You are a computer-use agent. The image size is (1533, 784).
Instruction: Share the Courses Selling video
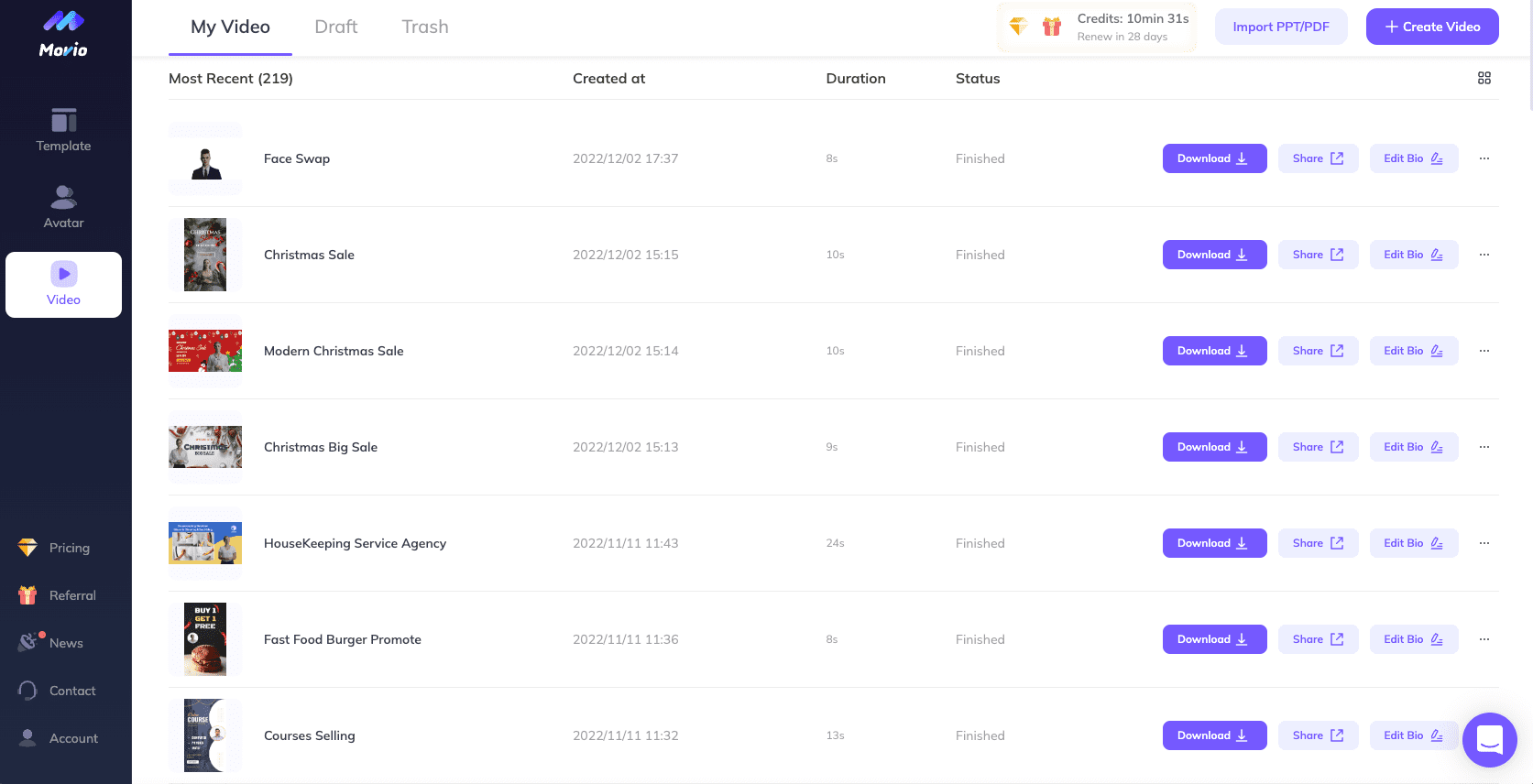point(1318,735)
